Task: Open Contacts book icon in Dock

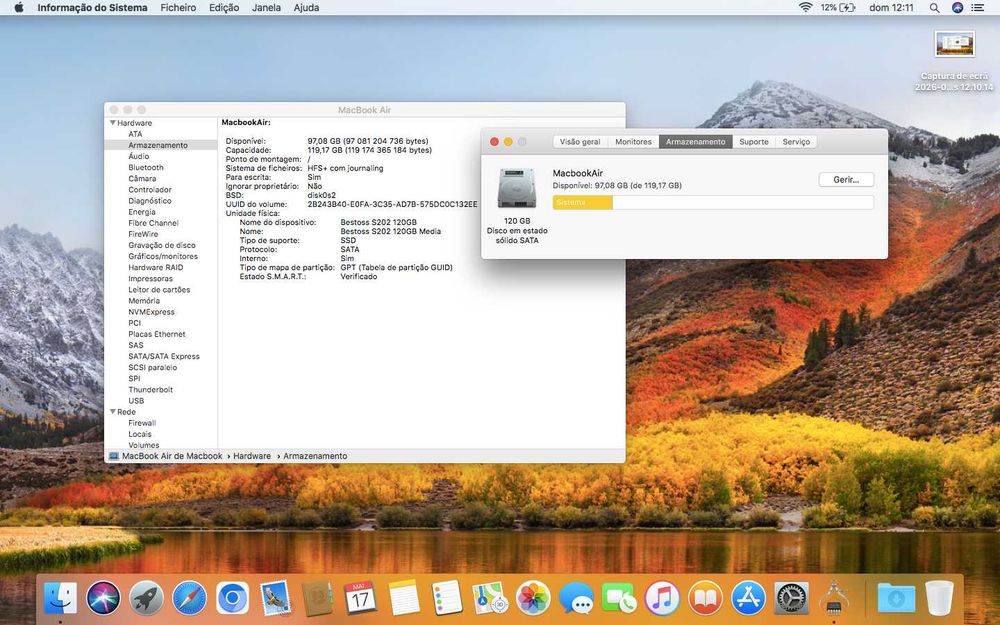Action: coord(318,599)
